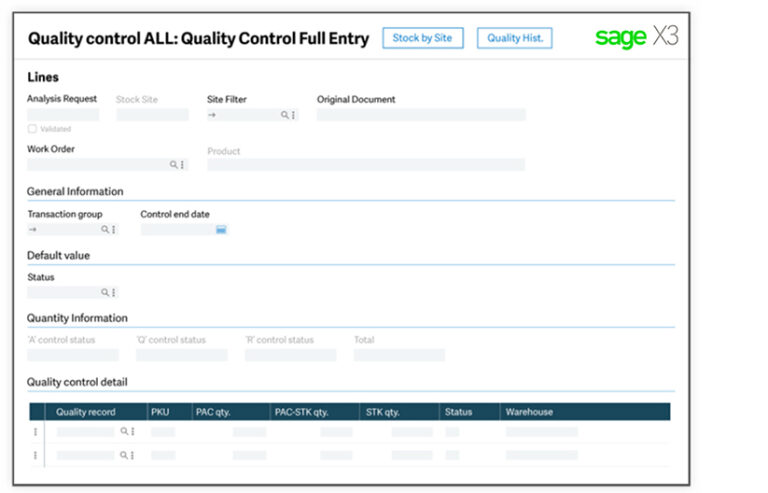This screenshot has height=493, width=768.
Task: Open the first table row's leading actions menu
Action: click(x=37, y=432)
